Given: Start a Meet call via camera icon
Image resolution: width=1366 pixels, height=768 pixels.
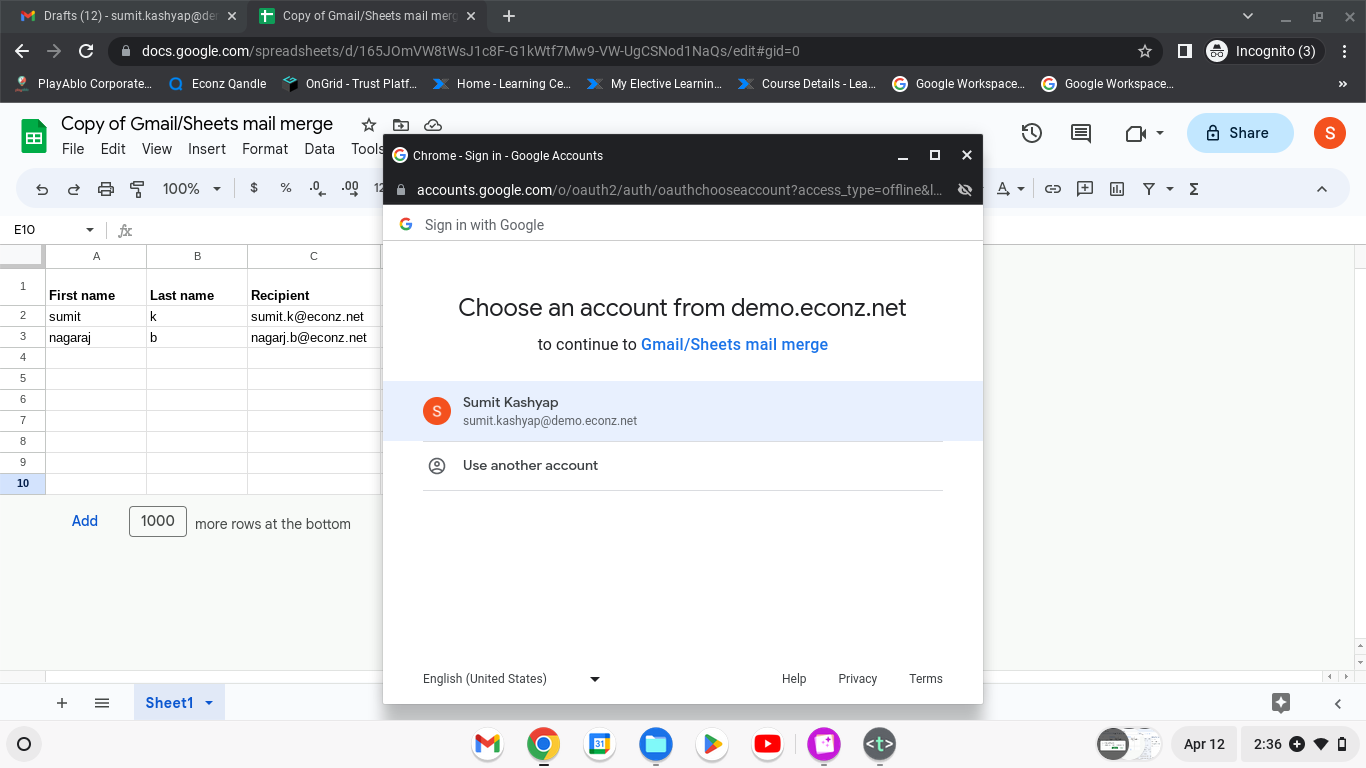Looking at the screenshot, I should coord(1135,133).
